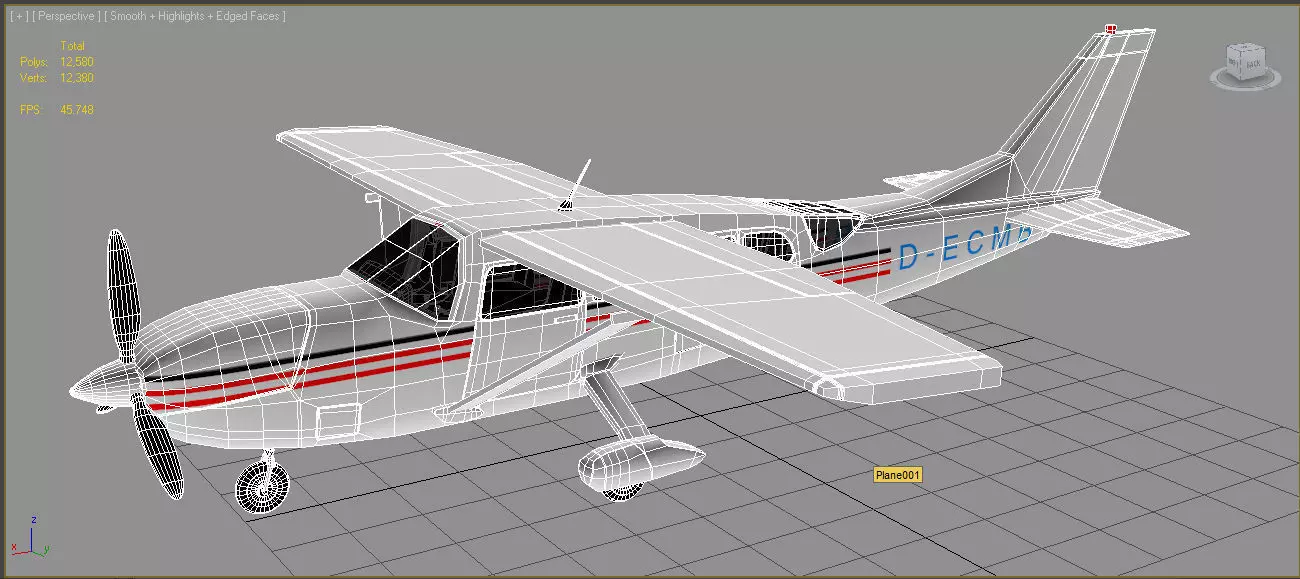1300x579 pixels.
Task: Click the Verts 12,380 statistic
Action: point(57,78)
